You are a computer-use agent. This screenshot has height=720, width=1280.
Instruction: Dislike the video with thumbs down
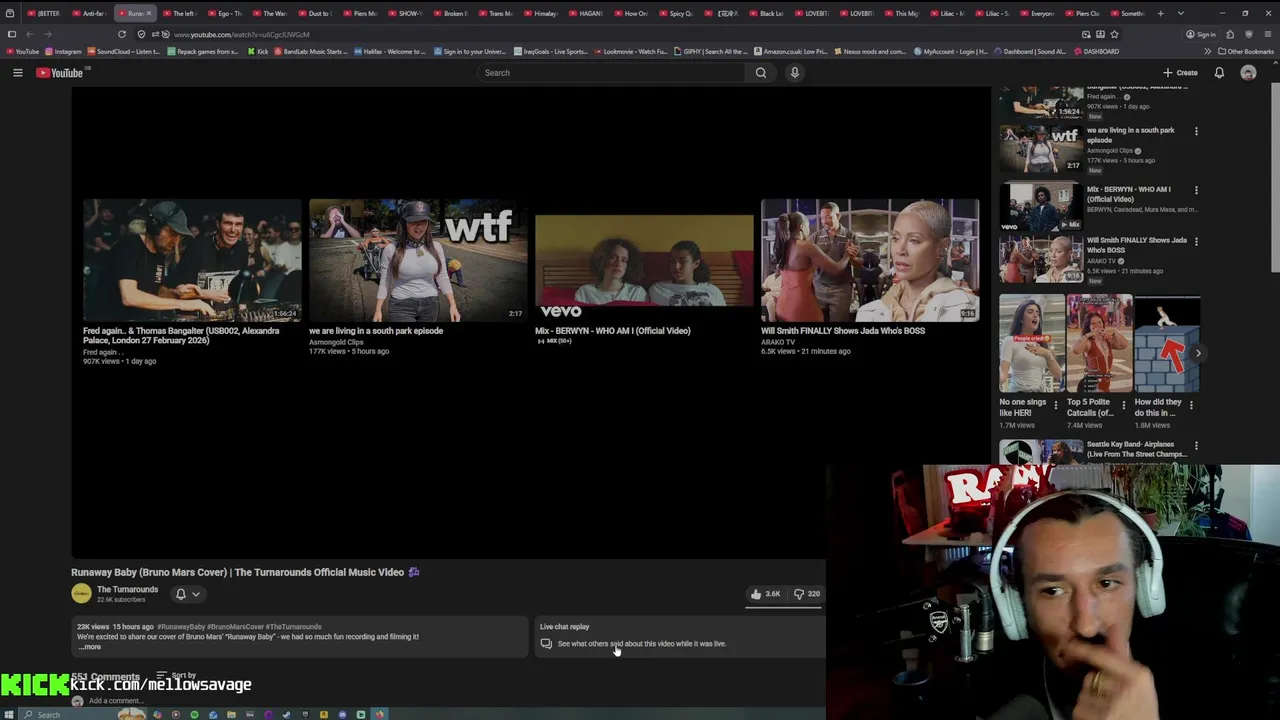pos(807,594)
